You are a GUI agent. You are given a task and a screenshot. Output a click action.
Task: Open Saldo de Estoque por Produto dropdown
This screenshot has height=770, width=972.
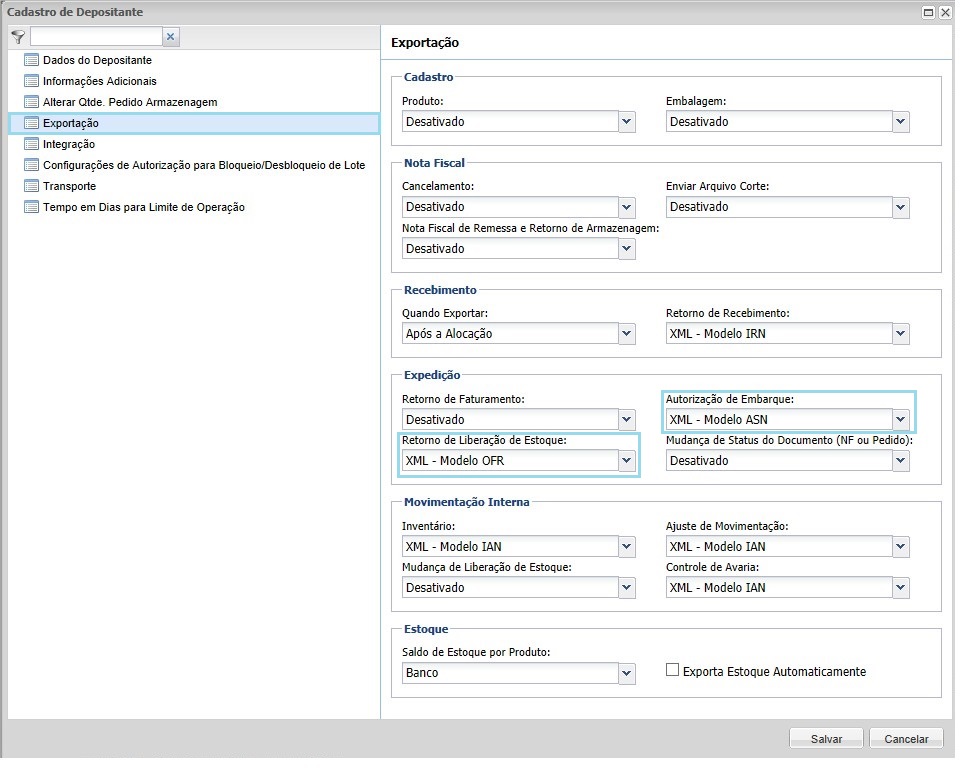pyautogui.click(x=627, y=673)
